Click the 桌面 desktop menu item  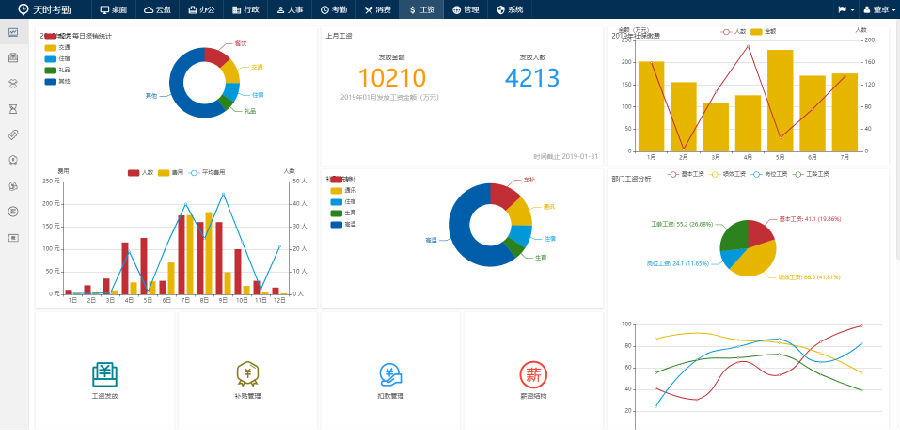pos(113,9)
